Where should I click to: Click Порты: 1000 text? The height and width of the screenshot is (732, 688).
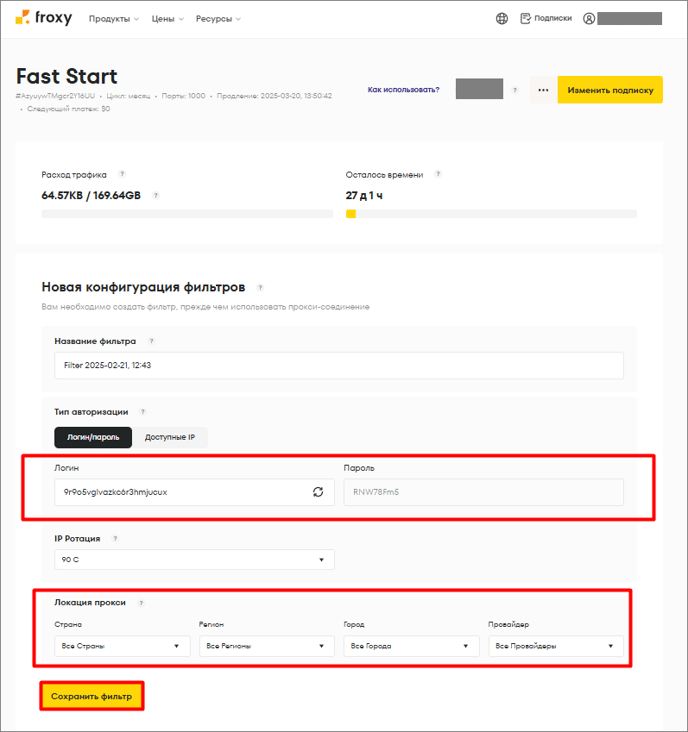(x=183, y=96)
